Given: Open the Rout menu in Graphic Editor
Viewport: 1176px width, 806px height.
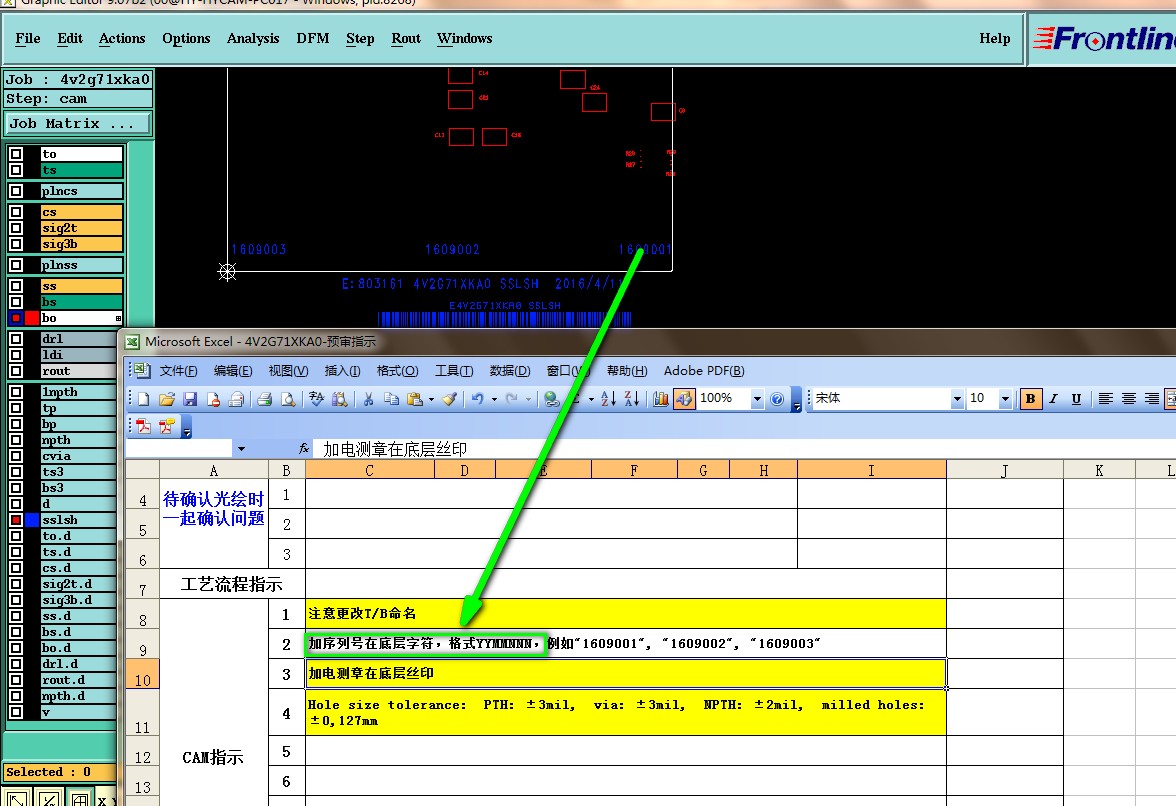Looking at the screenshot, I should point(406,38).
